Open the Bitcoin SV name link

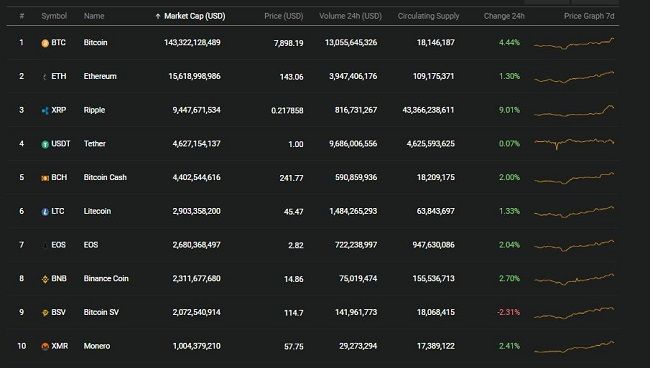point(101,312)
